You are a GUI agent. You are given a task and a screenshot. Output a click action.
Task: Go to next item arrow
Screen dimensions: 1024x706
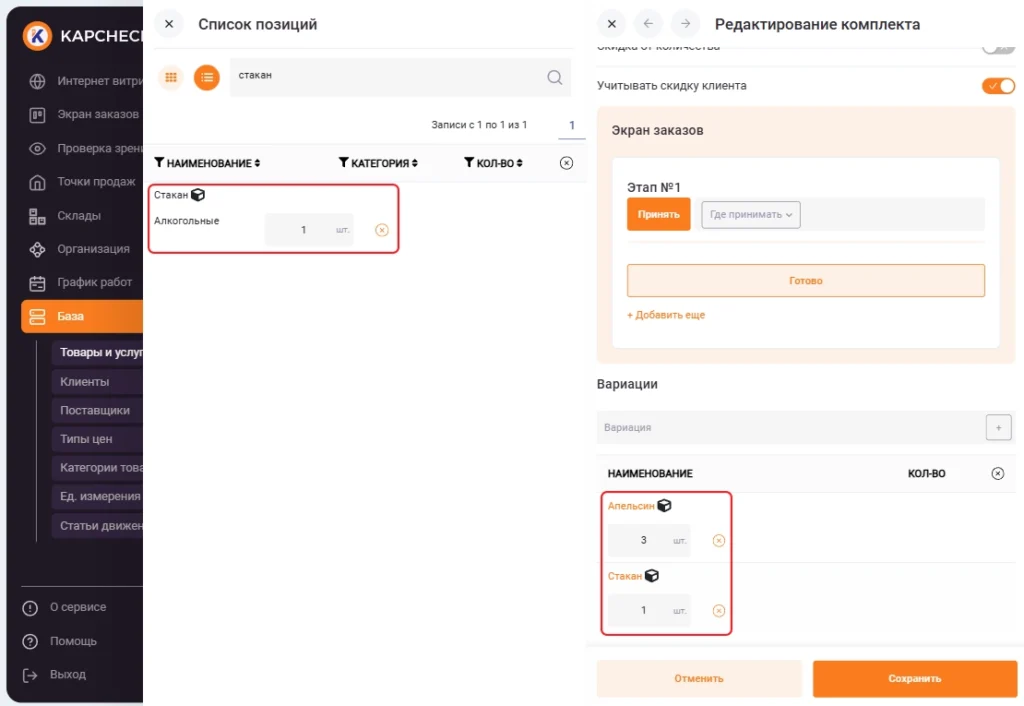pyautogui.click(x=685, y=24)
